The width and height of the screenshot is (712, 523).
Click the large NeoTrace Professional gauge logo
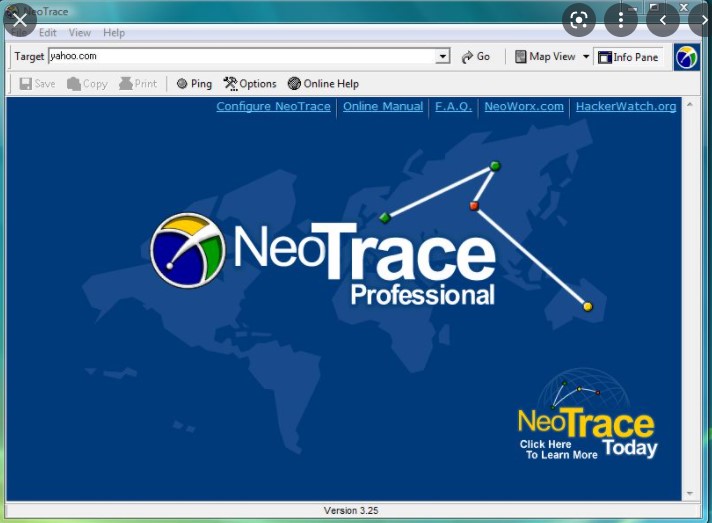tap(188, 250)
